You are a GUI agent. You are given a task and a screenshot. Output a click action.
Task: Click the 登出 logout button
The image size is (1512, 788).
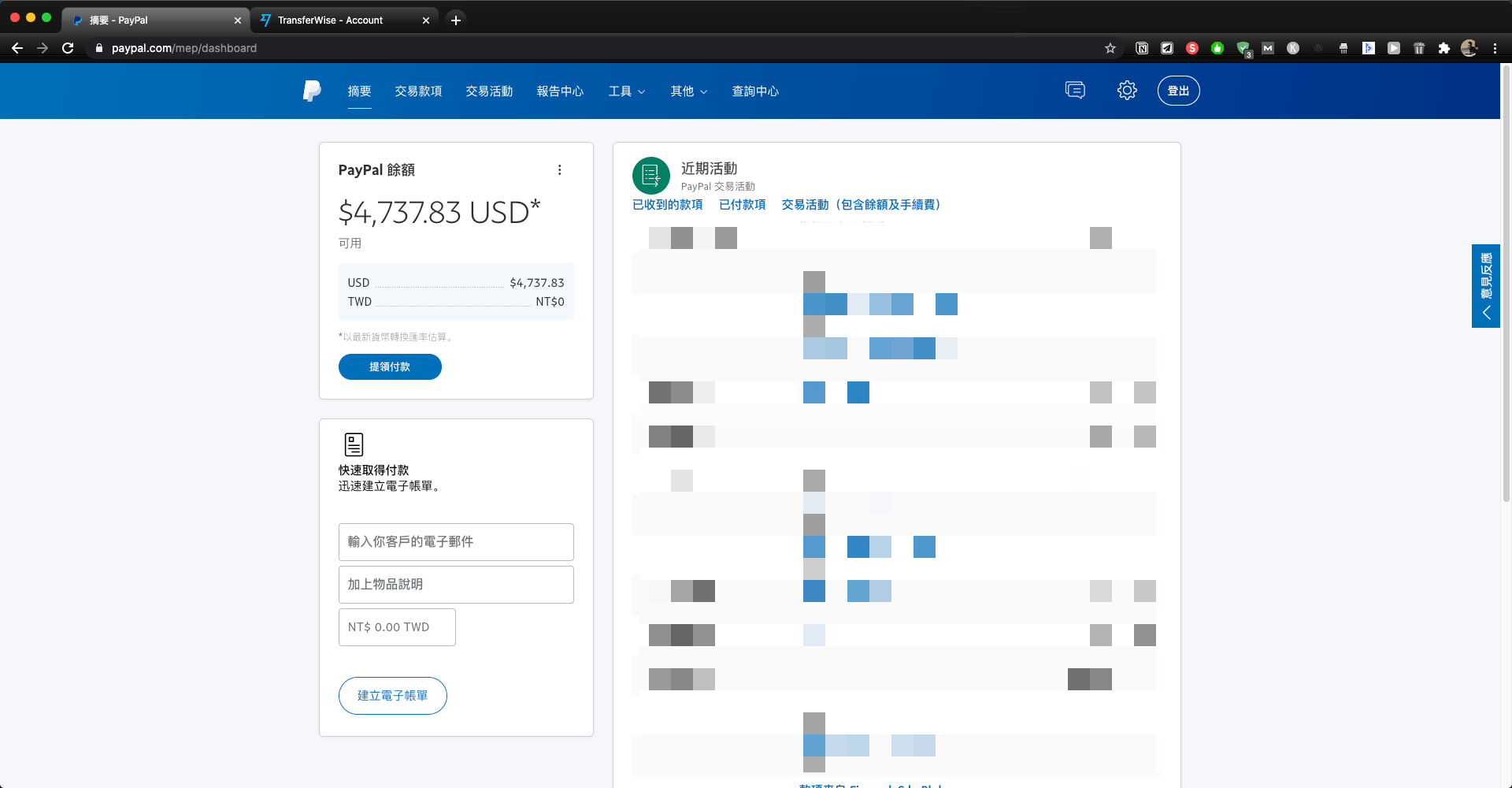click(1179, 91)
